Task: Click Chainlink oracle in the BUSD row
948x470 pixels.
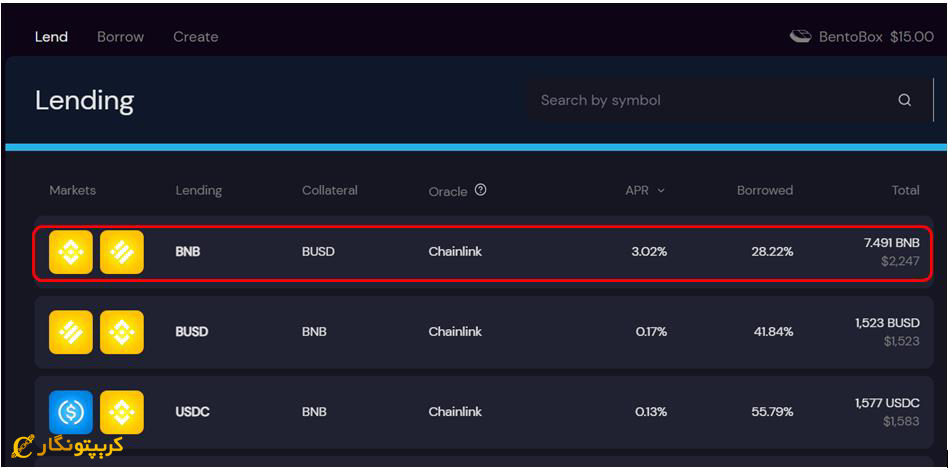Action: click(455, 332)
